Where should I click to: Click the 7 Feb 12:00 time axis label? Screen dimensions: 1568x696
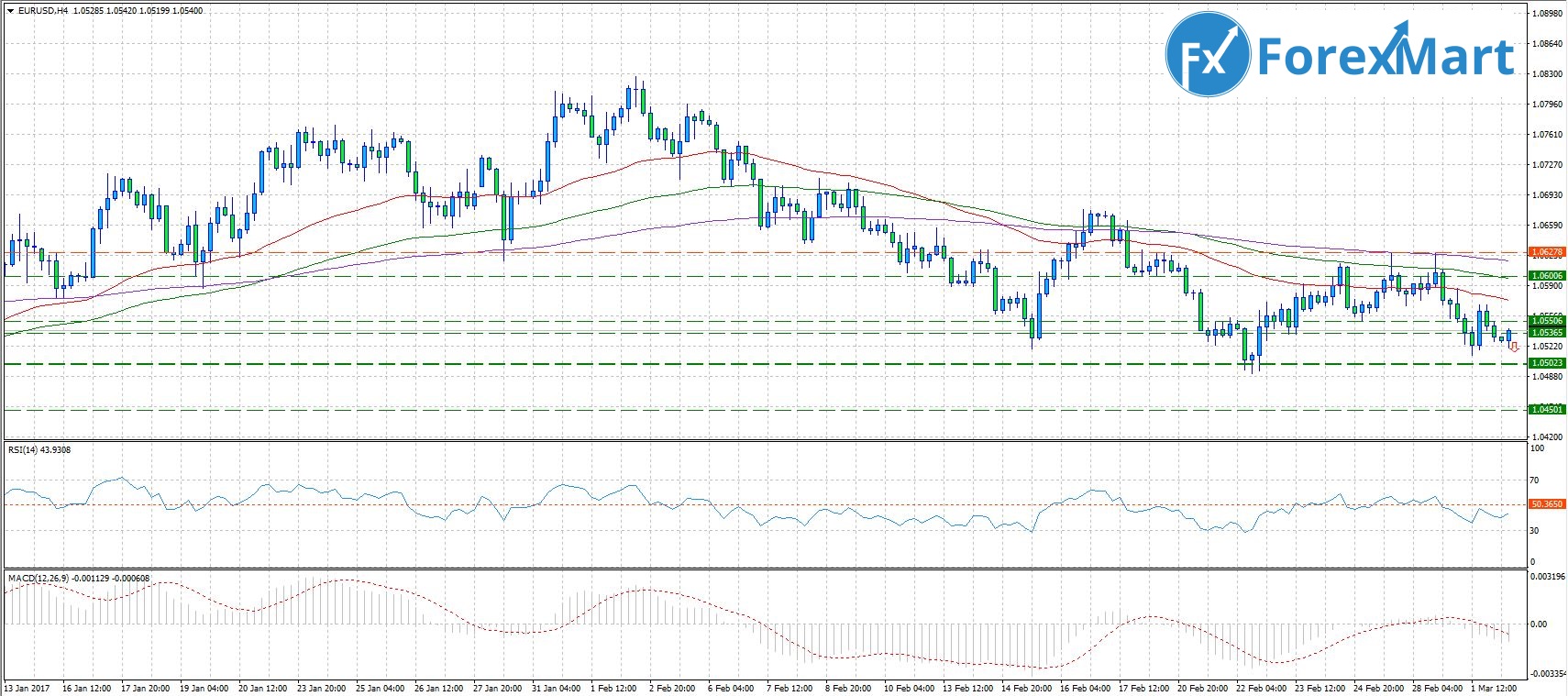click(790, 688)
